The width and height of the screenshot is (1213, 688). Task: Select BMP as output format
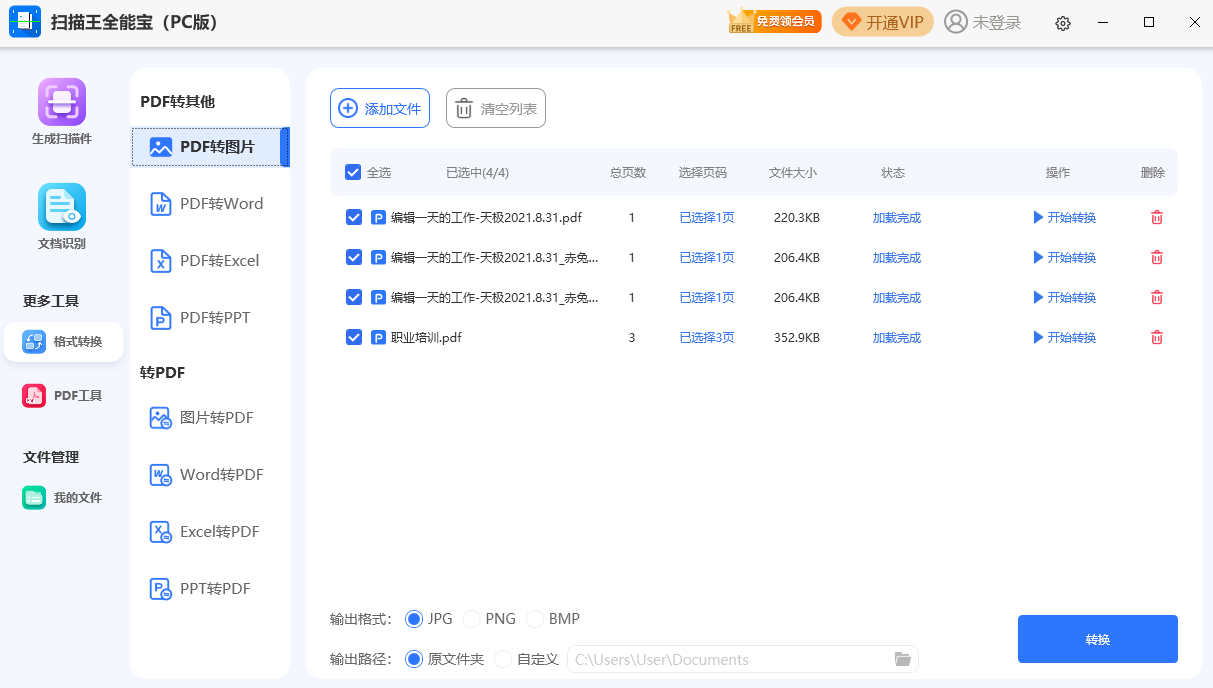[x=535, y=619]
